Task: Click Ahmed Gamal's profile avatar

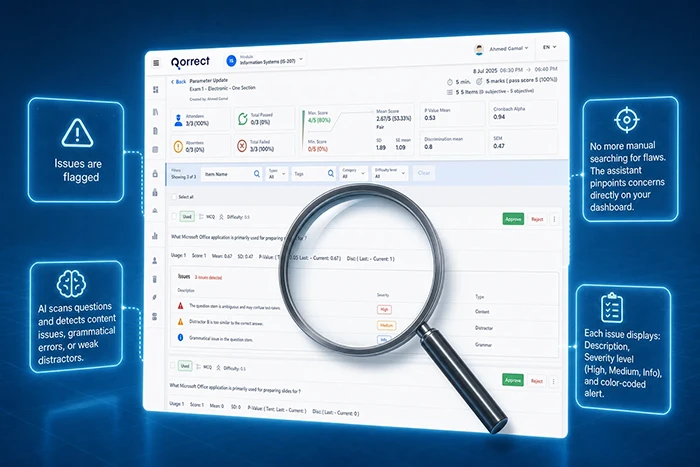Action: (x=479, y=49)
